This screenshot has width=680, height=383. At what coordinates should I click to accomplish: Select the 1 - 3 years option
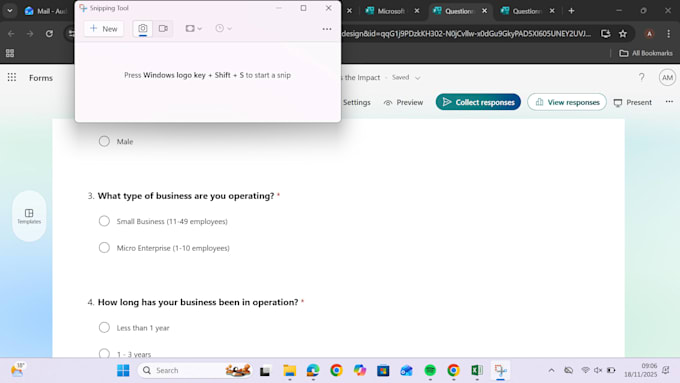coord(104,354)
